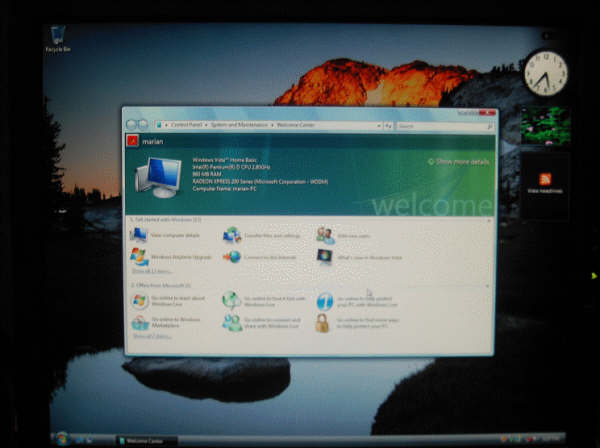Image resolution: width=600 pixels, height=448 pixels.
Task: Collapse the Get started with Windows section
Action: click(489, 221)
